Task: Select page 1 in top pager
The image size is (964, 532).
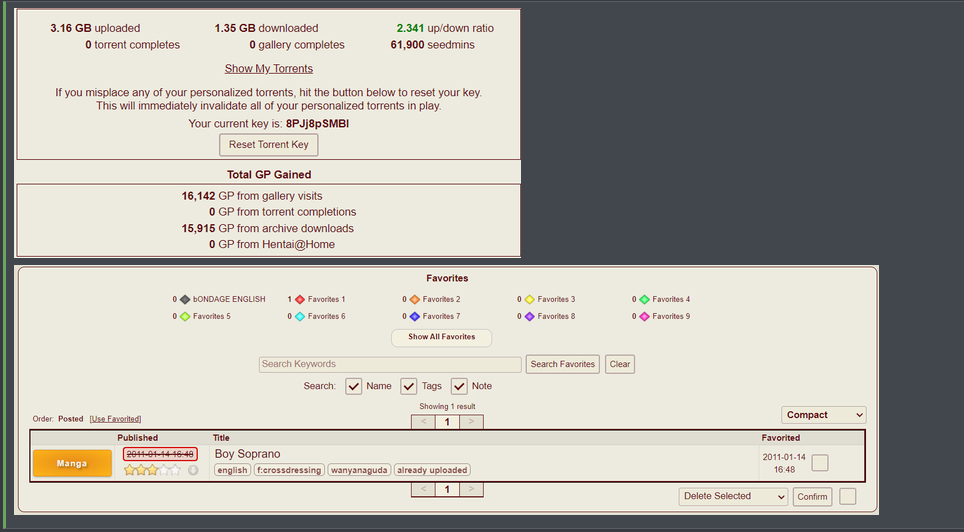Action: (x=447, y=422)
